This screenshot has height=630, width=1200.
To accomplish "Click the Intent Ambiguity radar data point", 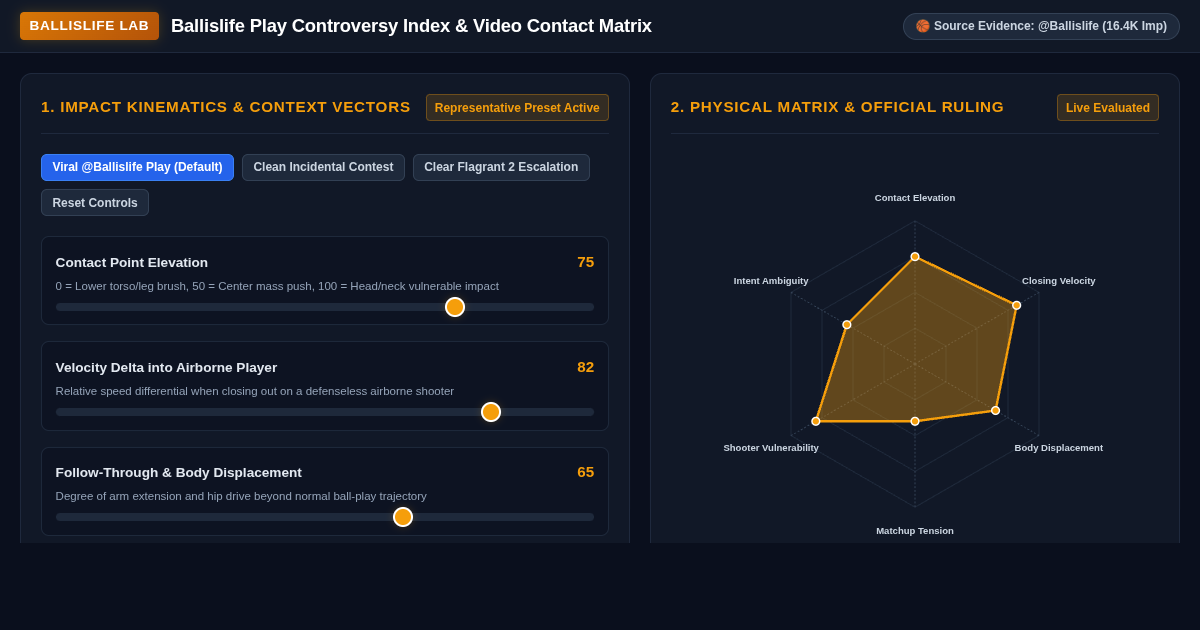I will point(847,325).
